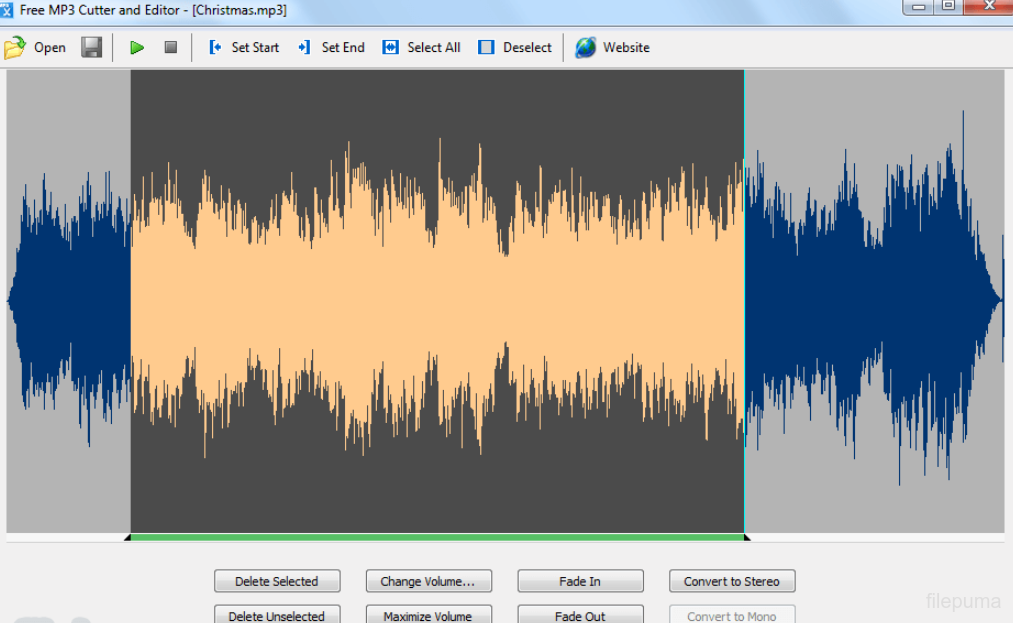1013x623 pixels.
Task: Click the Set Start marker icon
Action: [x=215, y=47]
